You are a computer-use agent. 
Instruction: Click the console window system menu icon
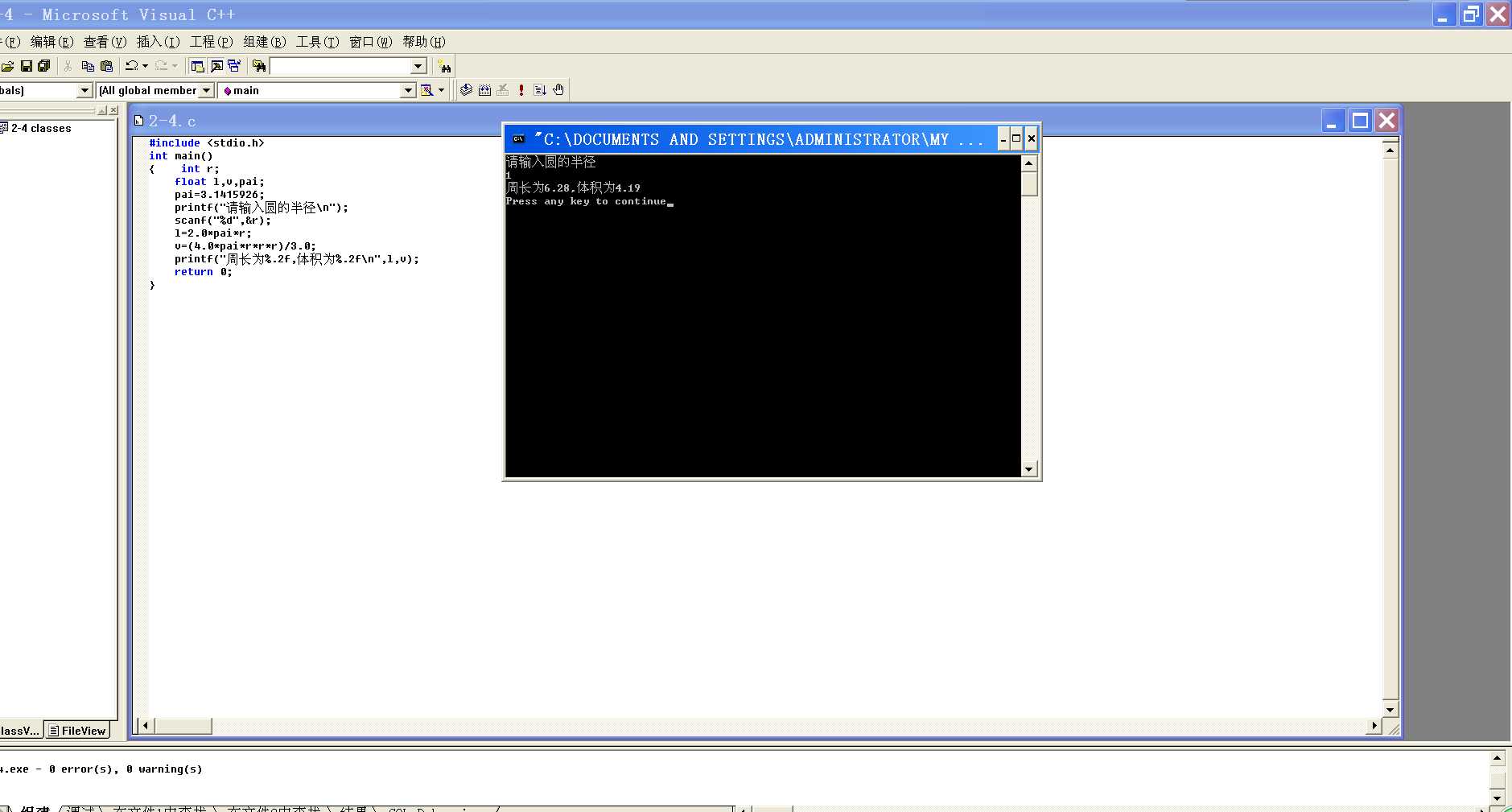coord(519,139)
